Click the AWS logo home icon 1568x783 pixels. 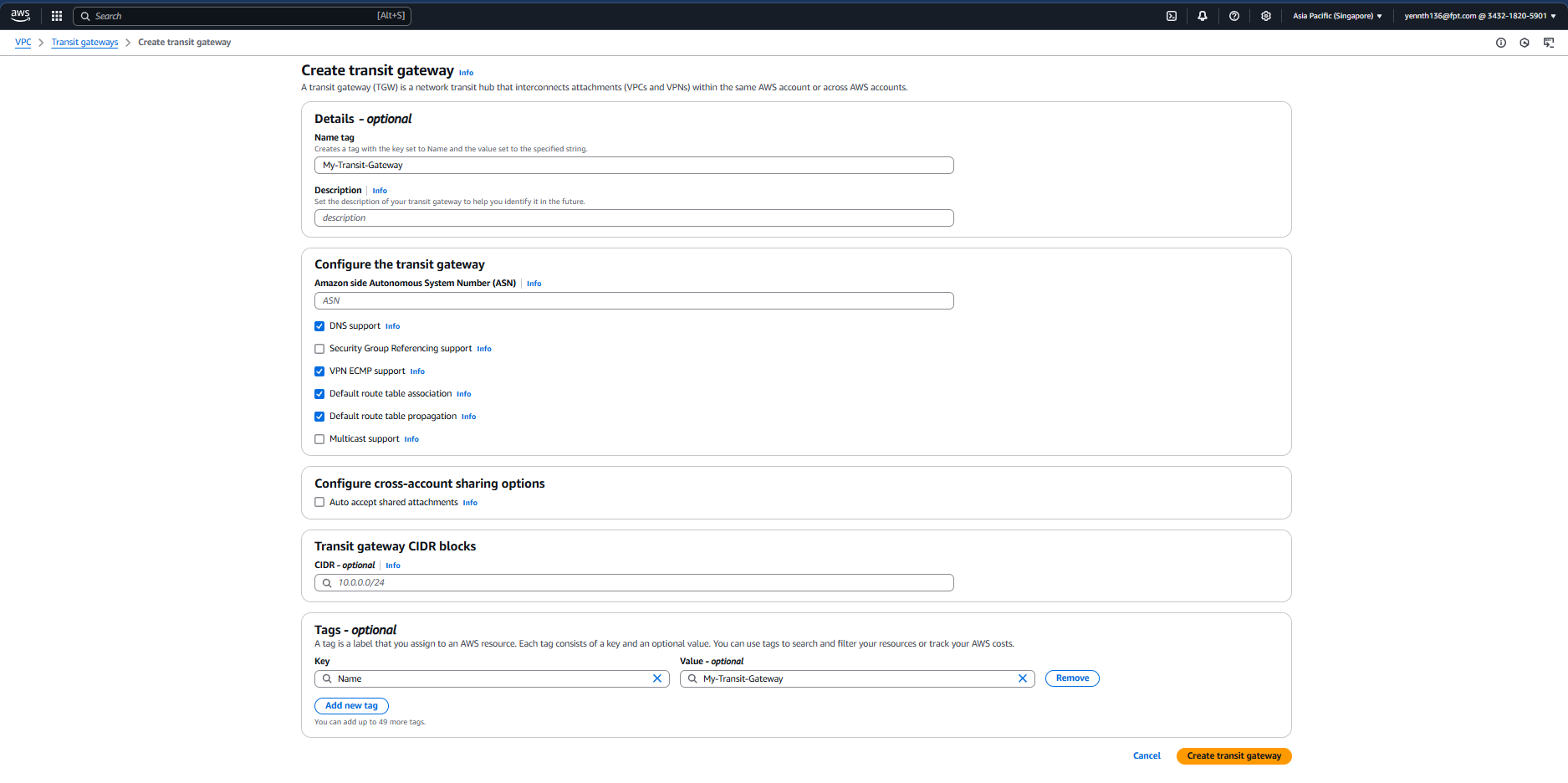coord(21,15)
